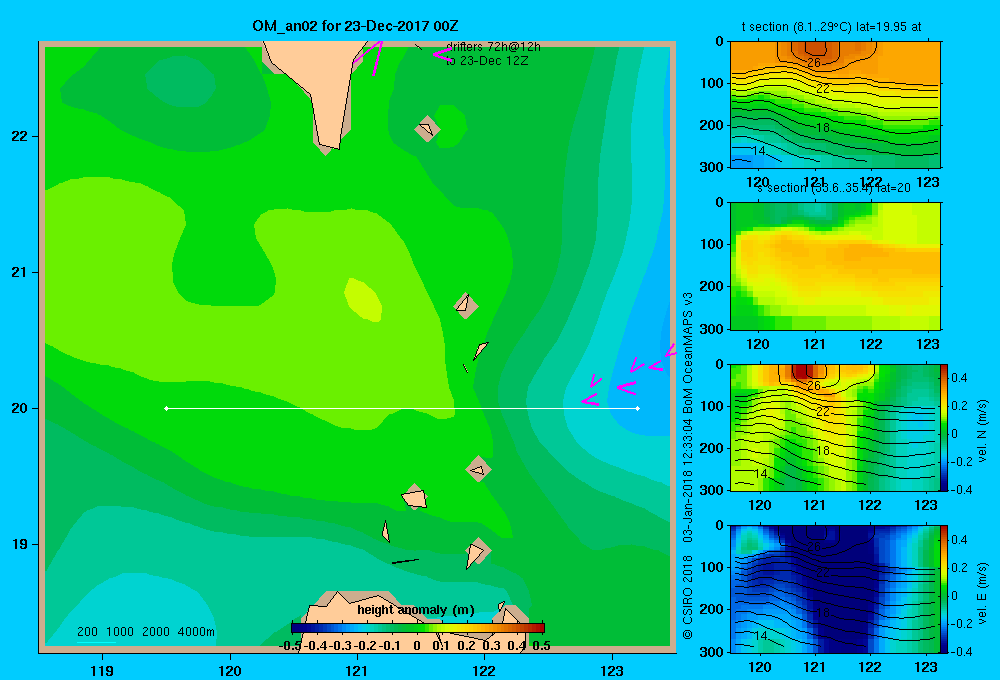Click the "0.5" value at the height anomaly colorbar's right end

point(541,646)
